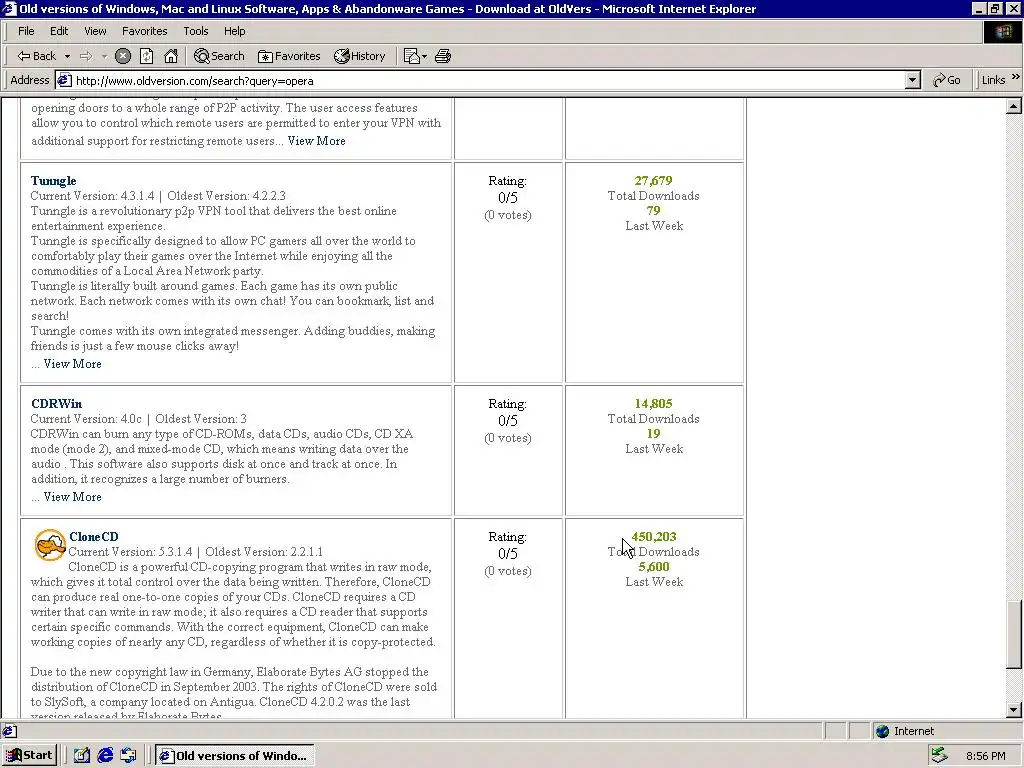1024x768 pixels.
Task: Stop page loading with the Stop icon
Action: point(123,56)
